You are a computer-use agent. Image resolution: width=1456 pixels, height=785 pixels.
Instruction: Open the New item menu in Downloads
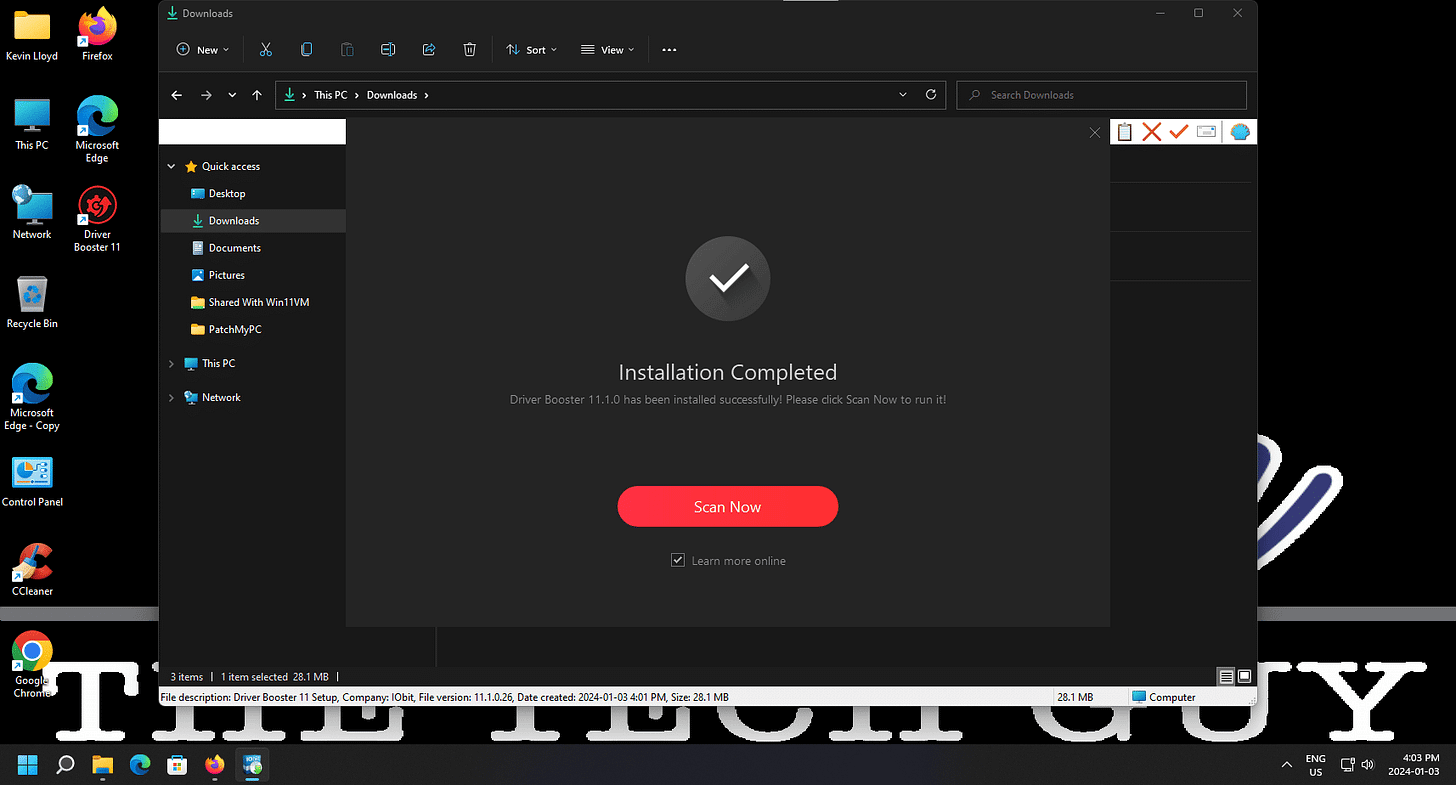click(202, 49)
